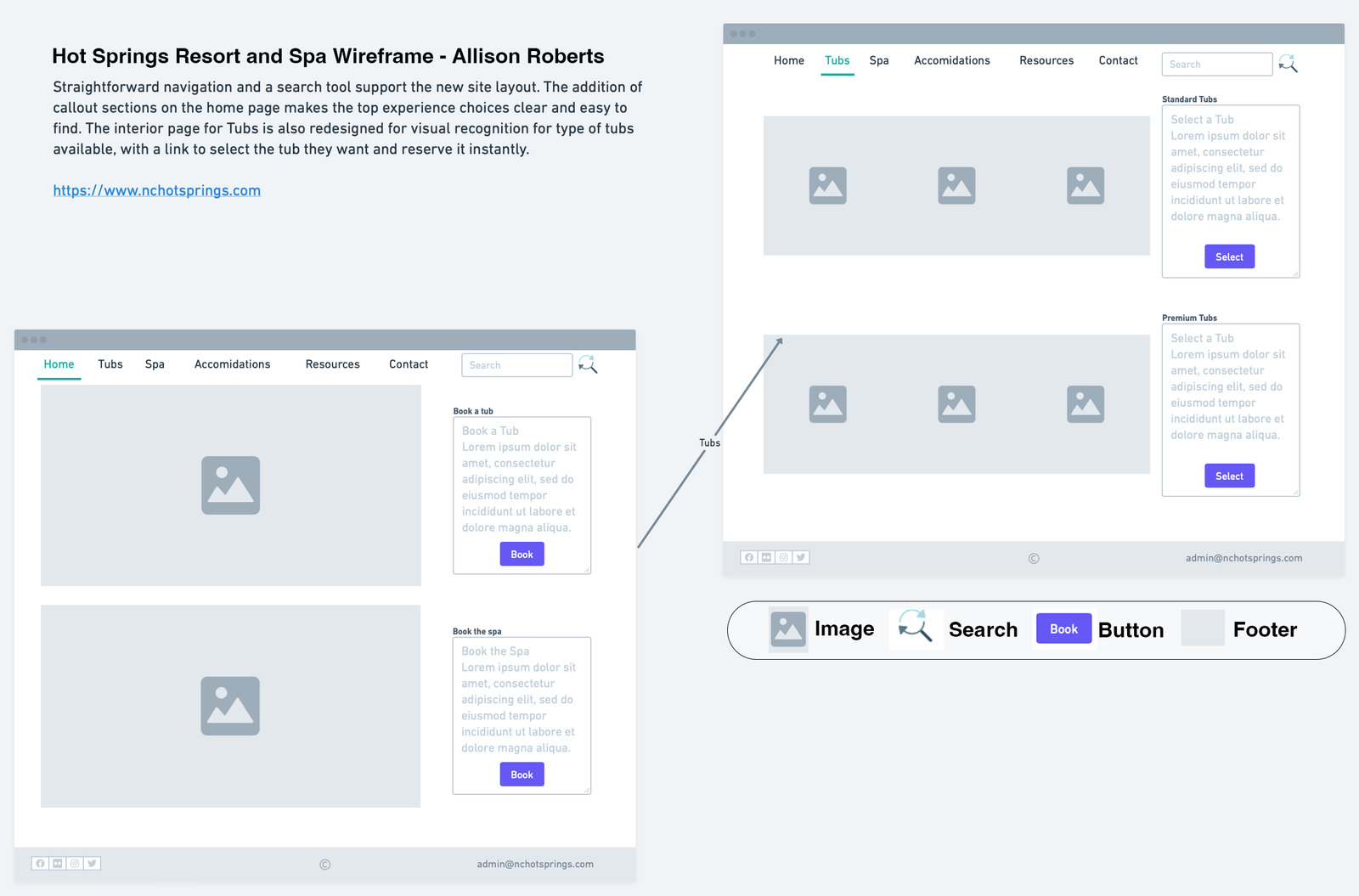Click the Instagram icon in the Tubs page footer
The width and height of the screenshot is (1359, 896).
[784, 557]
